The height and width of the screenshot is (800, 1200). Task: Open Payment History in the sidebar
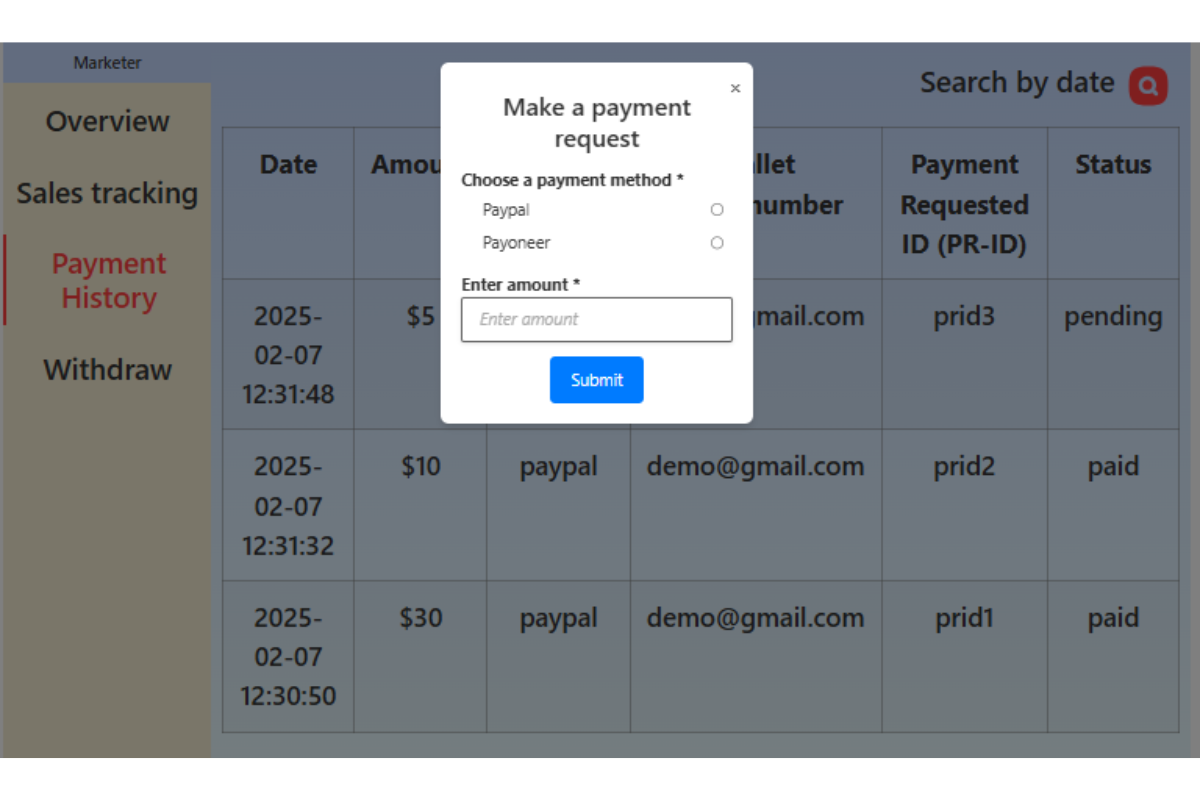click(x=108, y=280)
